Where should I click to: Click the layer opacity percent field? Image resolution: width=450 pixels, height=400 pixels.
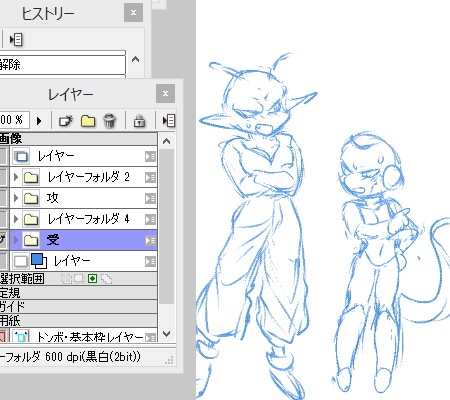pos(14,120)
